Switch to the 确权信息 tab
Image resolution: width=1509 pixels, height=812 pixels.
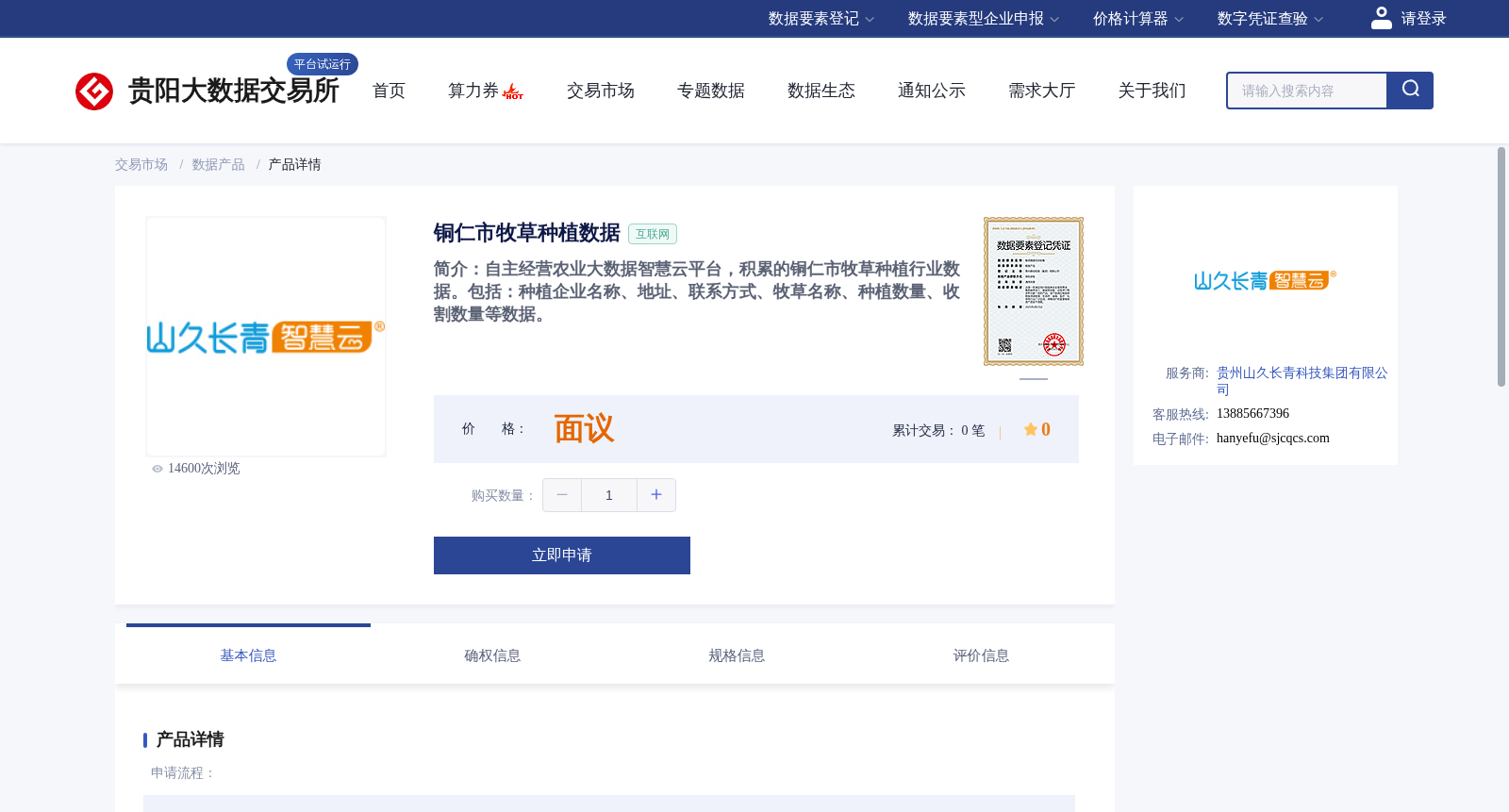click(x=492, y=655)
